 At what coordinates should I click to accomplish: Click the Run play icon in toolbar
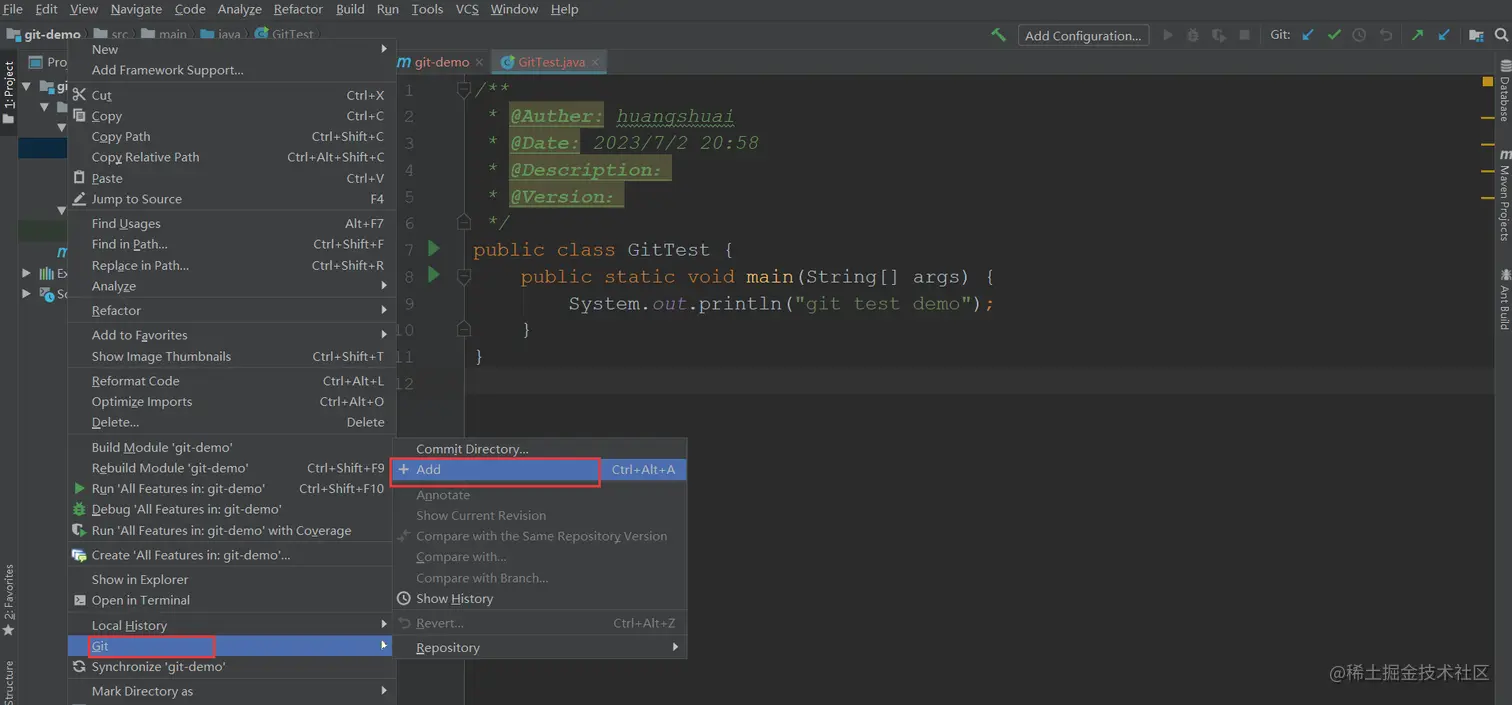coord(1167,35)
